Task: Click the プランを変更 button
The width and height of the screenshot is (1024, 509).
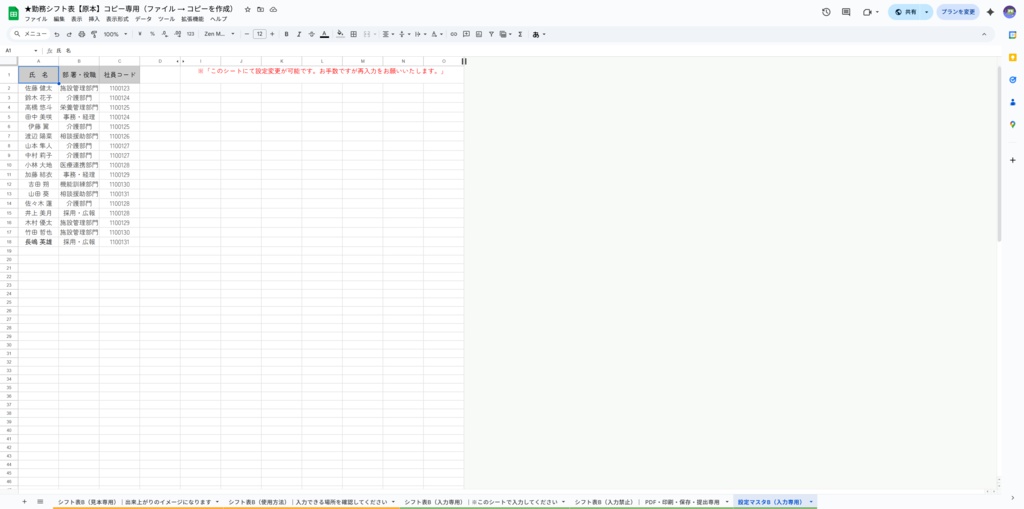Action: (958, 12)
